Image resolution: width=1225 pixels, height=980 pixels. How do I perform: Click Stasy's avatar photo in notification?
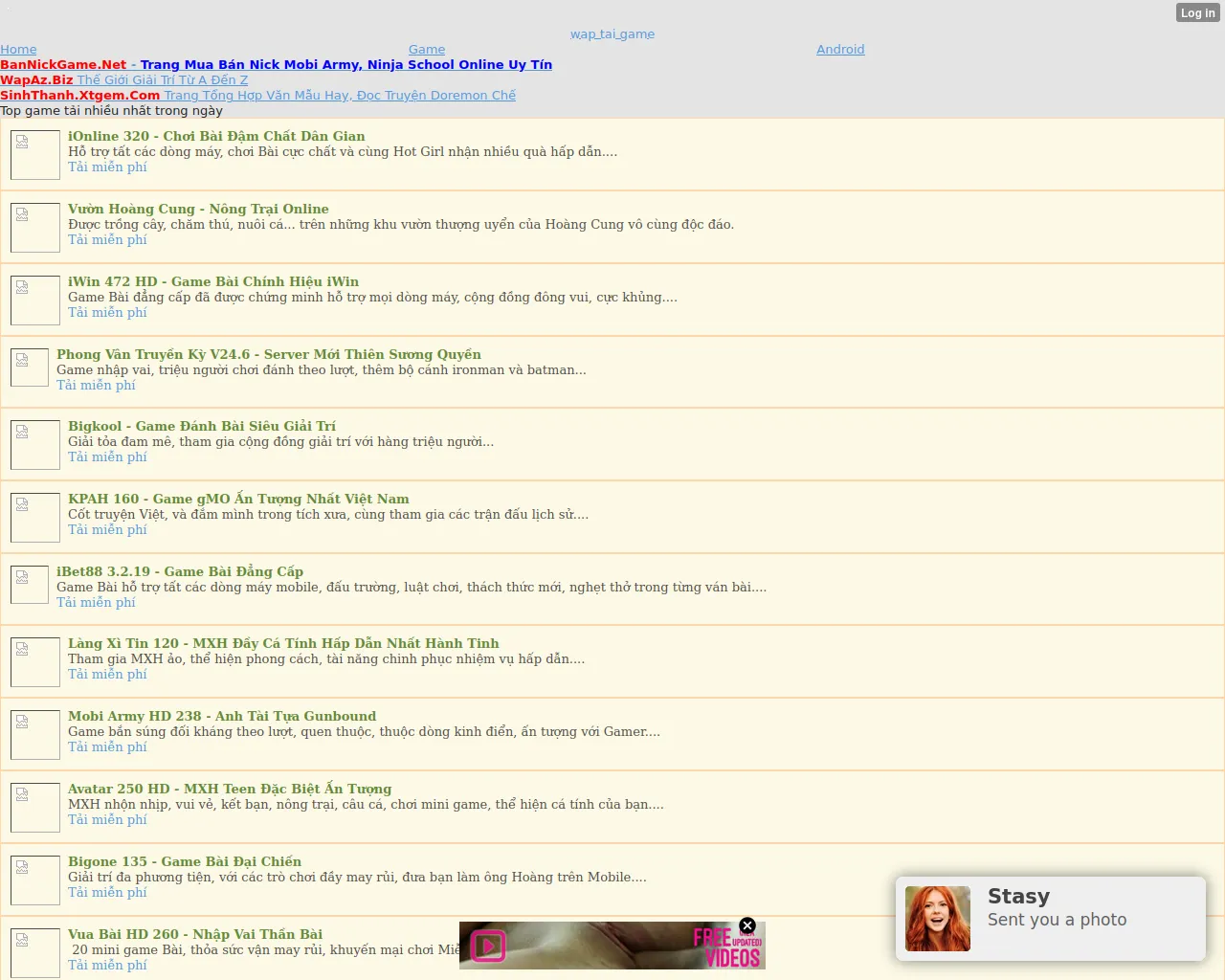(938, 919)
